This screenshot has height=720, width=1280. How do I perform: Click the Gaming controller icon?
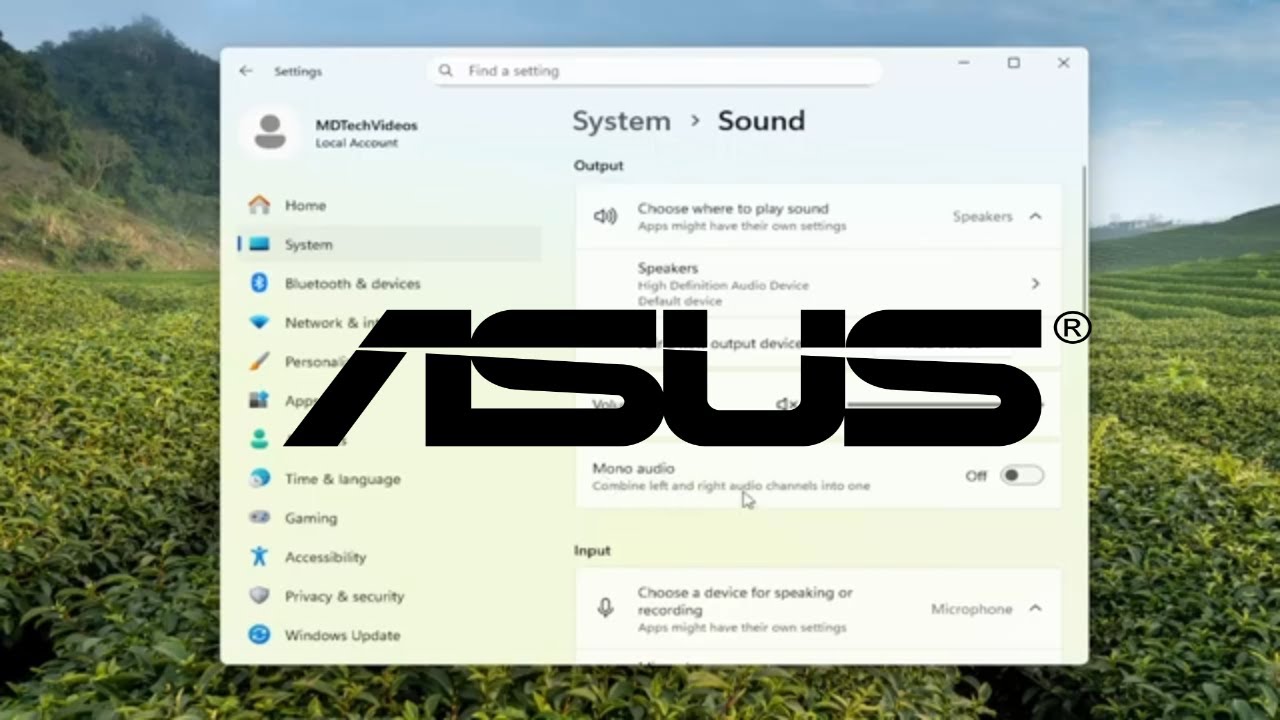pyautogui.click(x=259, y=517)
